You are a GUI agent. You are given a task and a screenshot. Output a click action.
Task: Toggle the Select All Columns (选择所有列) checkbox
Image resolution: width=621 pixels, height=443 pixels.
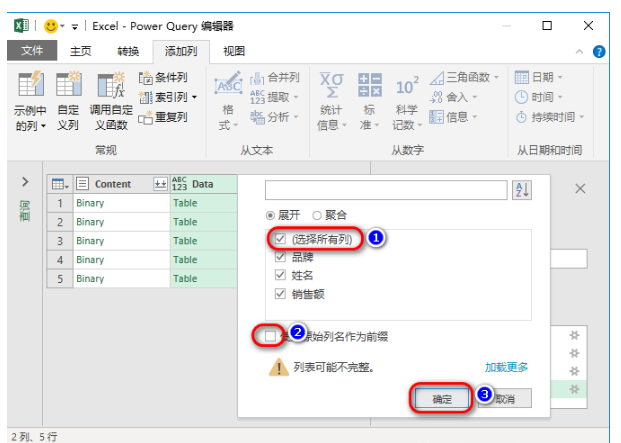click(x=280, y=239)
